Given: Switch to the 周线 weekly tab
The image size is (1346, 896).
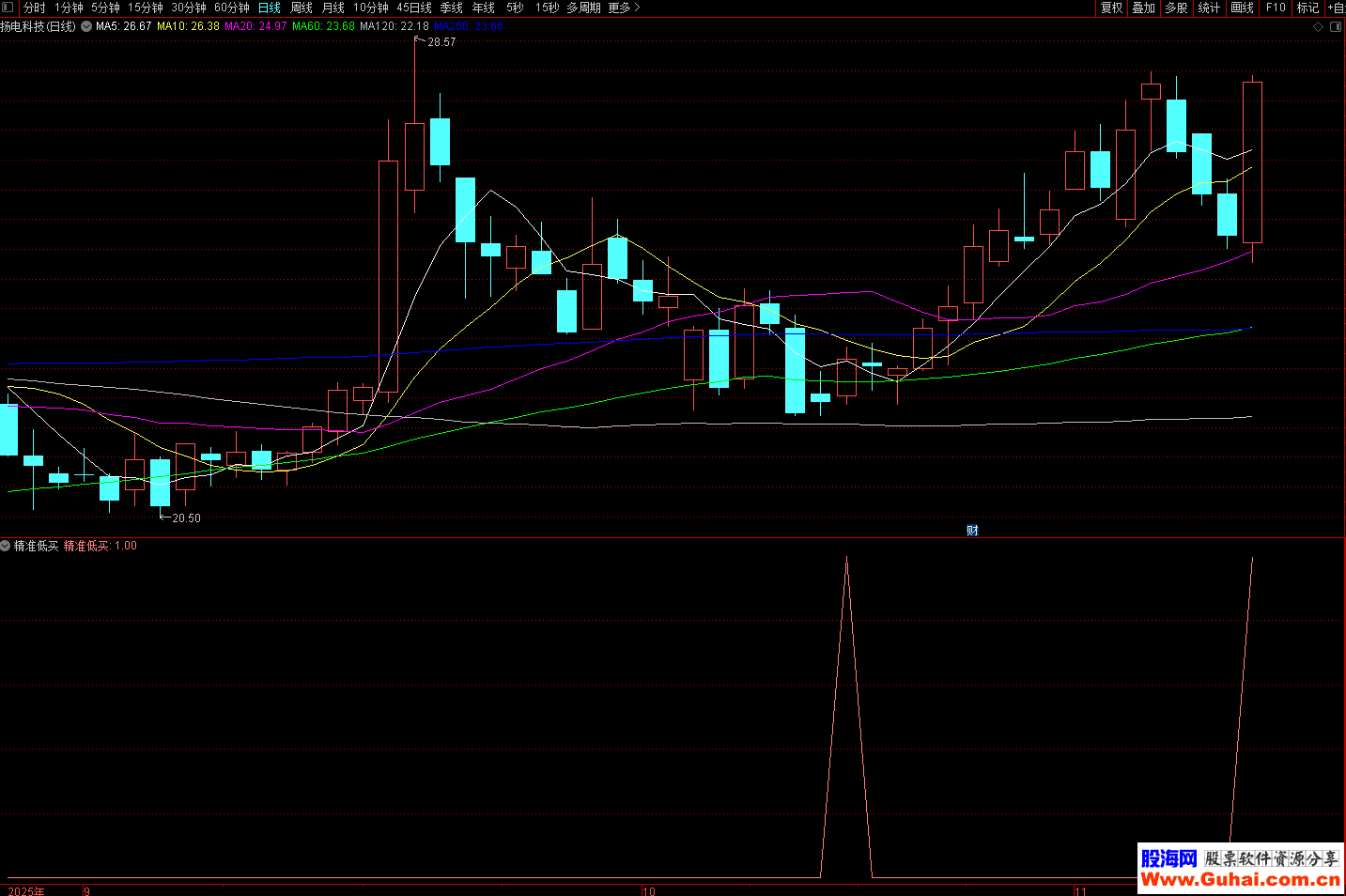Looking at the screenshot, I should 302,8.
